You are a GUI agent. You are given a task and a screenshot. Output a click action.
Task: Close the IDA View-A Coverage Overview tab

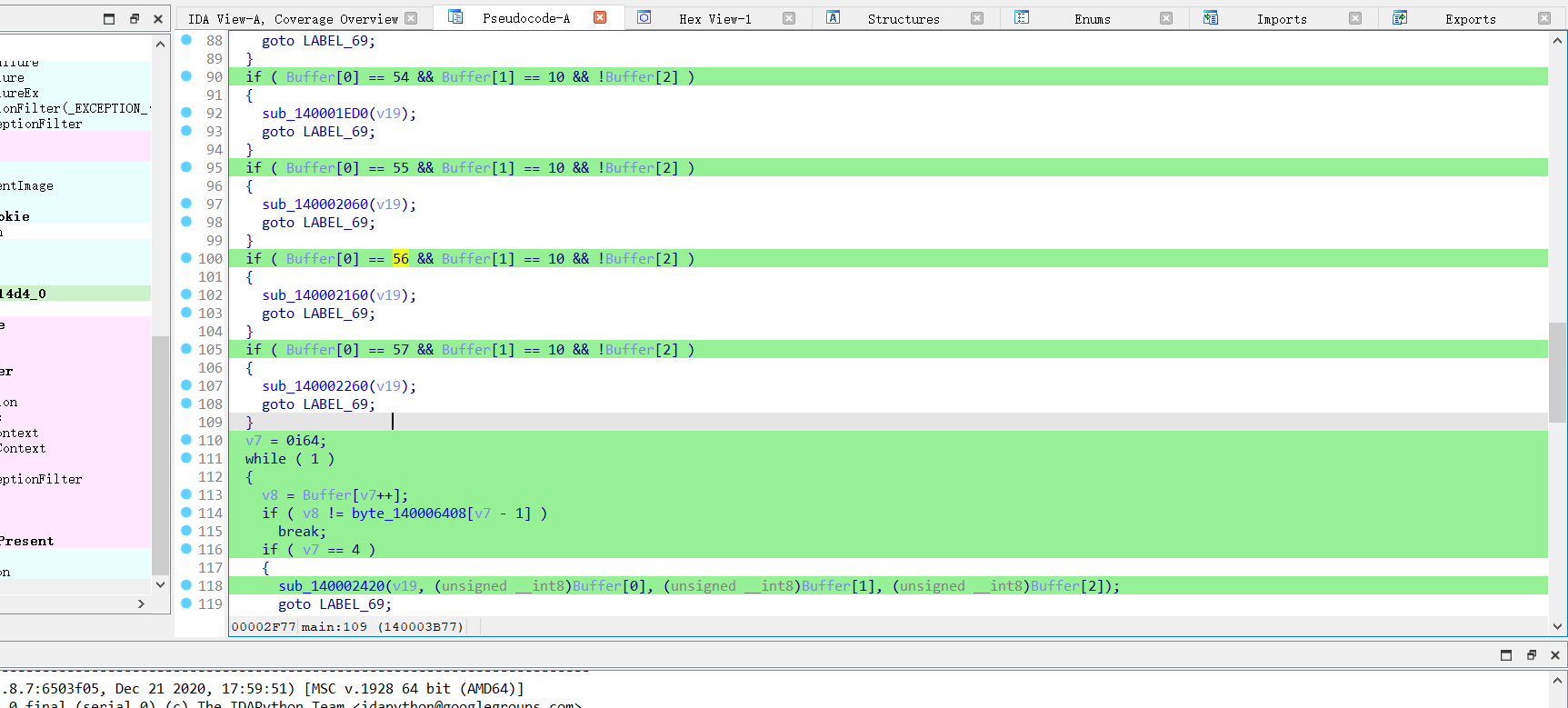click(411, 18)
